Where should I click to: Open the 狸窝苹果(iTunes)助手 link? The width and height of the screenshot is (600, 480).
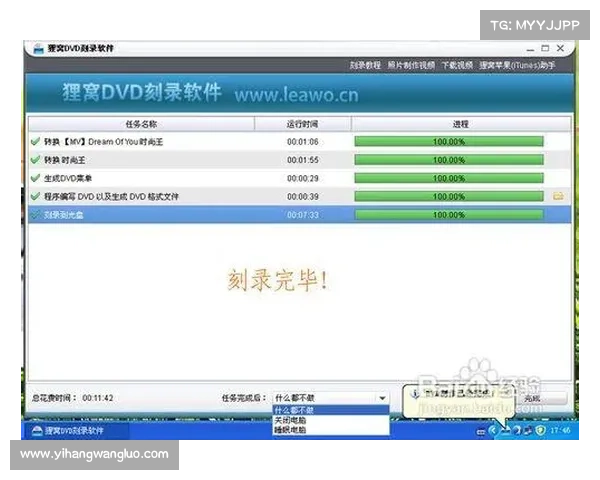pos(517,65)
